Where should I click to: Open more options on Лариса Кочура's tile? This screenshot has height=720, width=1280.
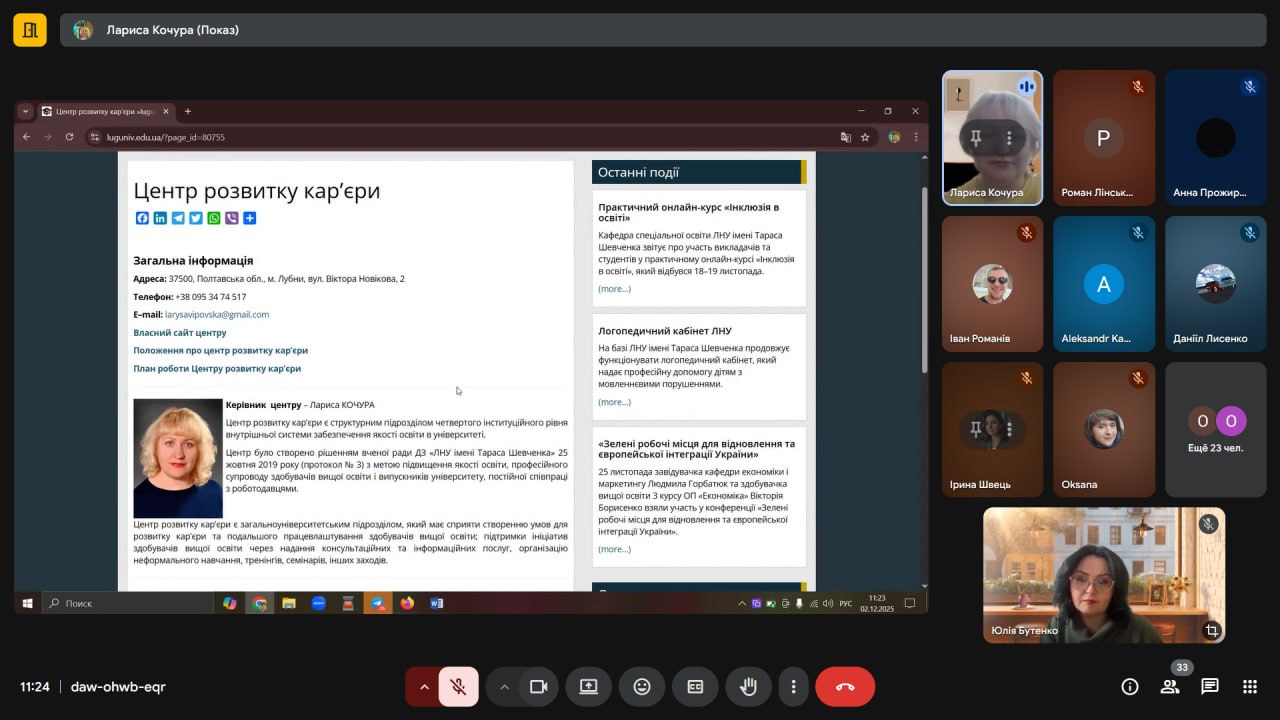point(1009,138)
